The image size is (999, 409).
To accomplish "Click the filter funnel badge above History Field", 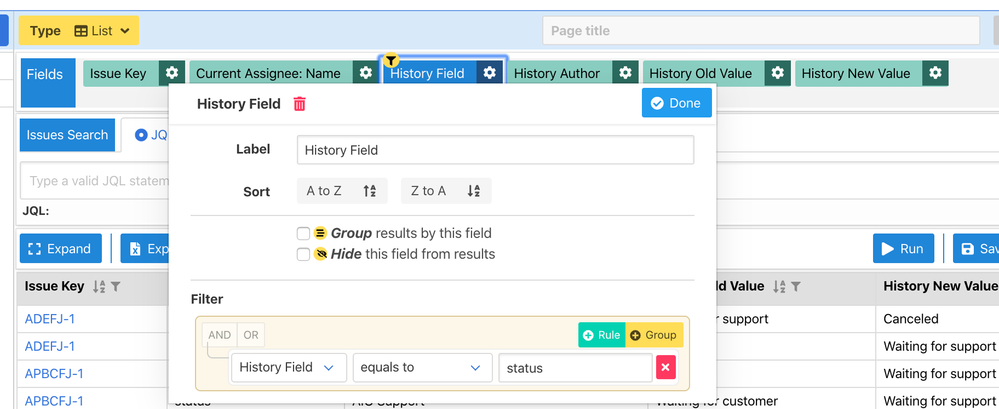I will [392, 61].
